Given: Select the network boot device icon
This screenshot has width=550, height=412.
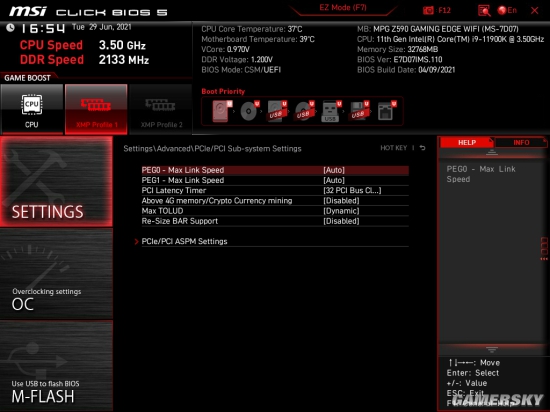Looking at the screenshot, I should point(386,111).
